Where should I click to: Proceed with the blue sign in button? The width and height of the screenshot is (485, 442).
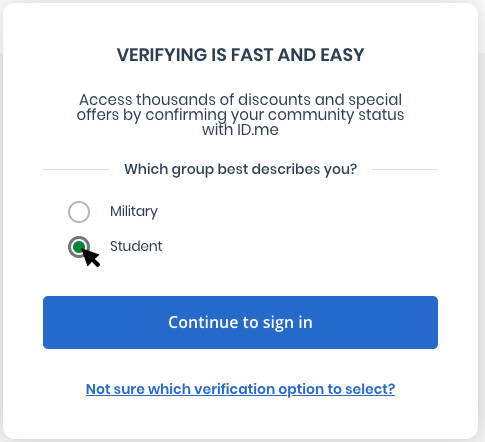[x=240, y=322]
